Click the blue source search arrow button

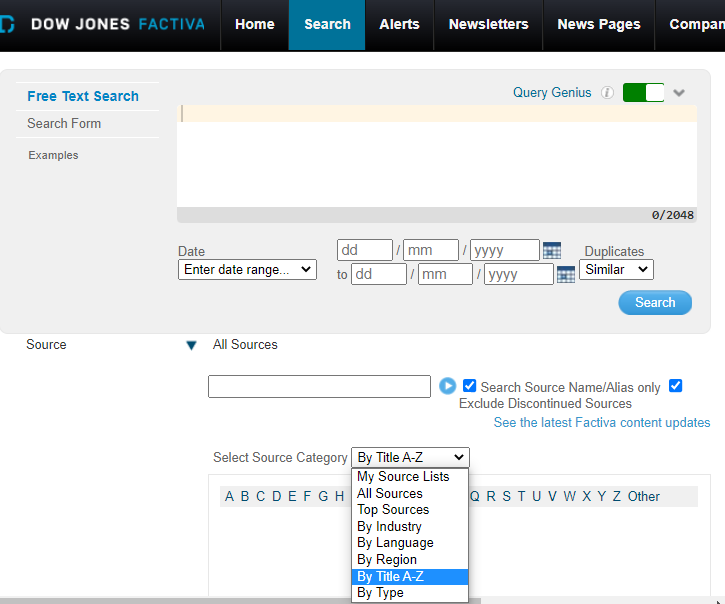coord(447,386)
